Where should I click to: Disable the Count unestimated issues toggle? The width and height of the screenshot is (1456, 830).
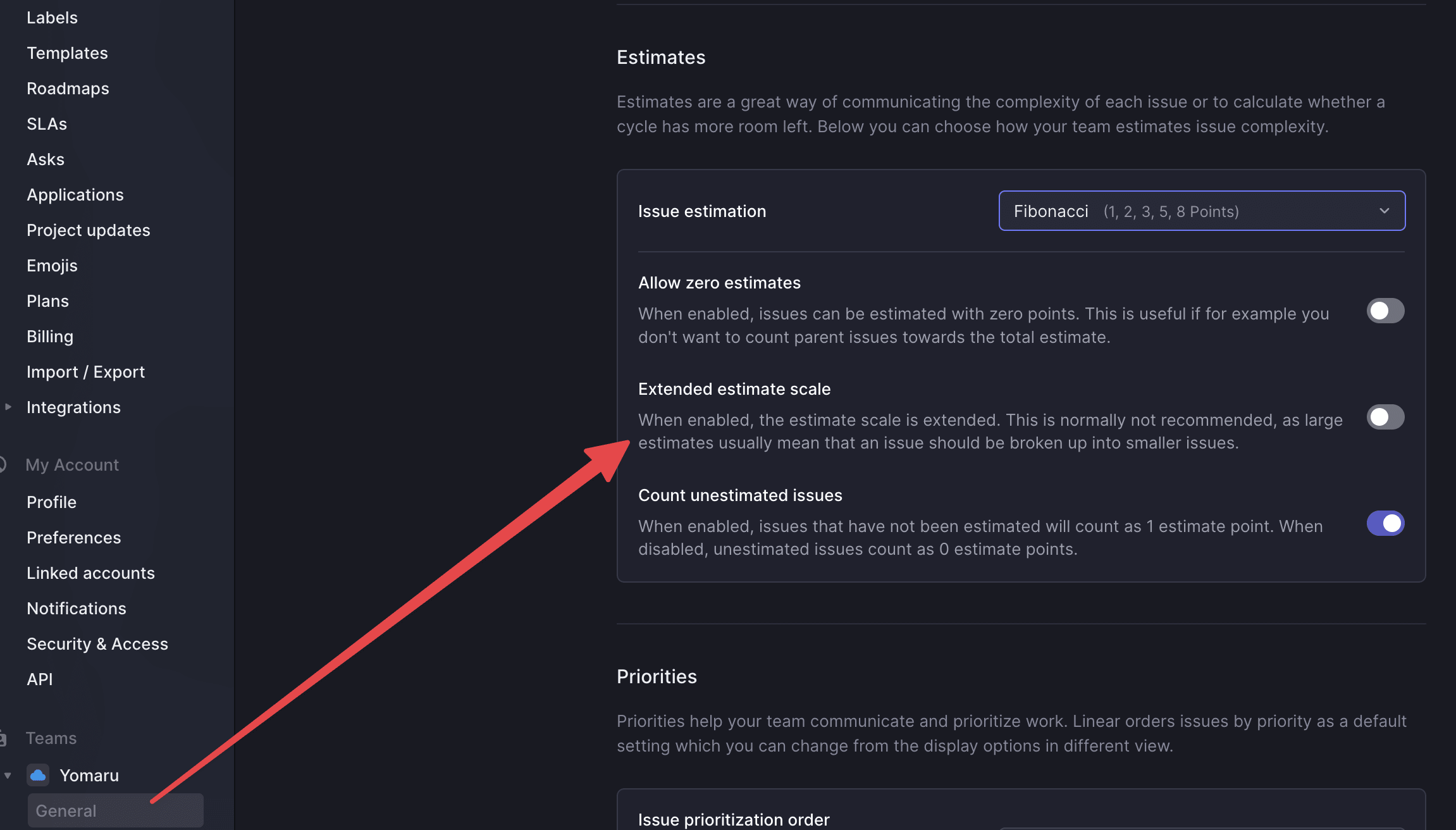coord(1385,523)
